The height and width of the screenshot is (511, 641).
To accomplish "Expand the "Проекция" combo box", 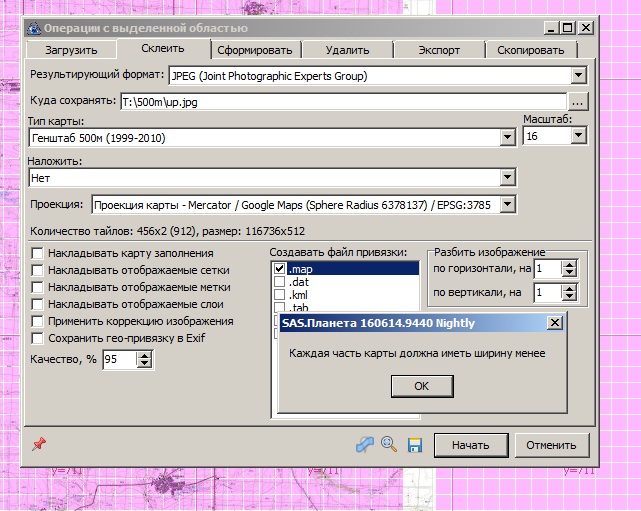I will 507,204.
